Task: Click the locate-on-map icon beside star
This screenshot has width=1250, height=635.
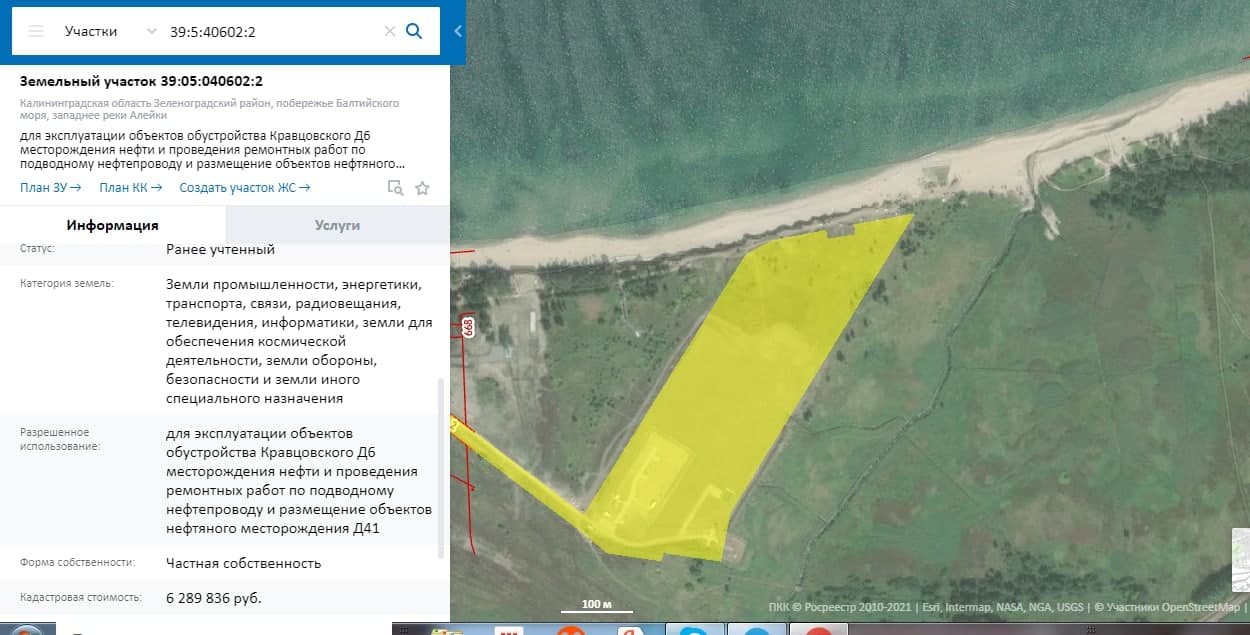Action: tap(395, 188)
